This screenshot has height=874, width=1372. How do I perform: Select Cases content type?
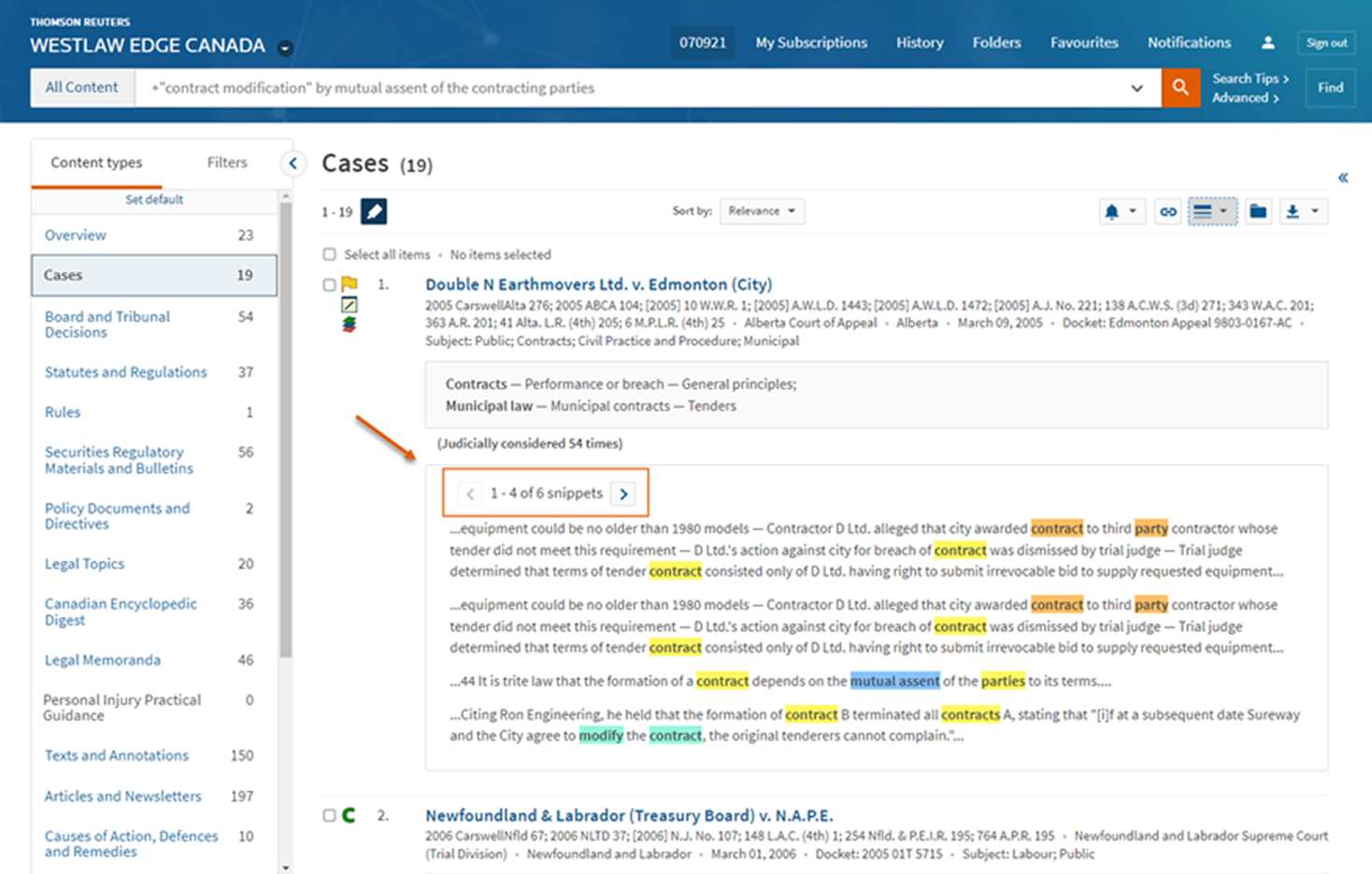coord(154,275)
